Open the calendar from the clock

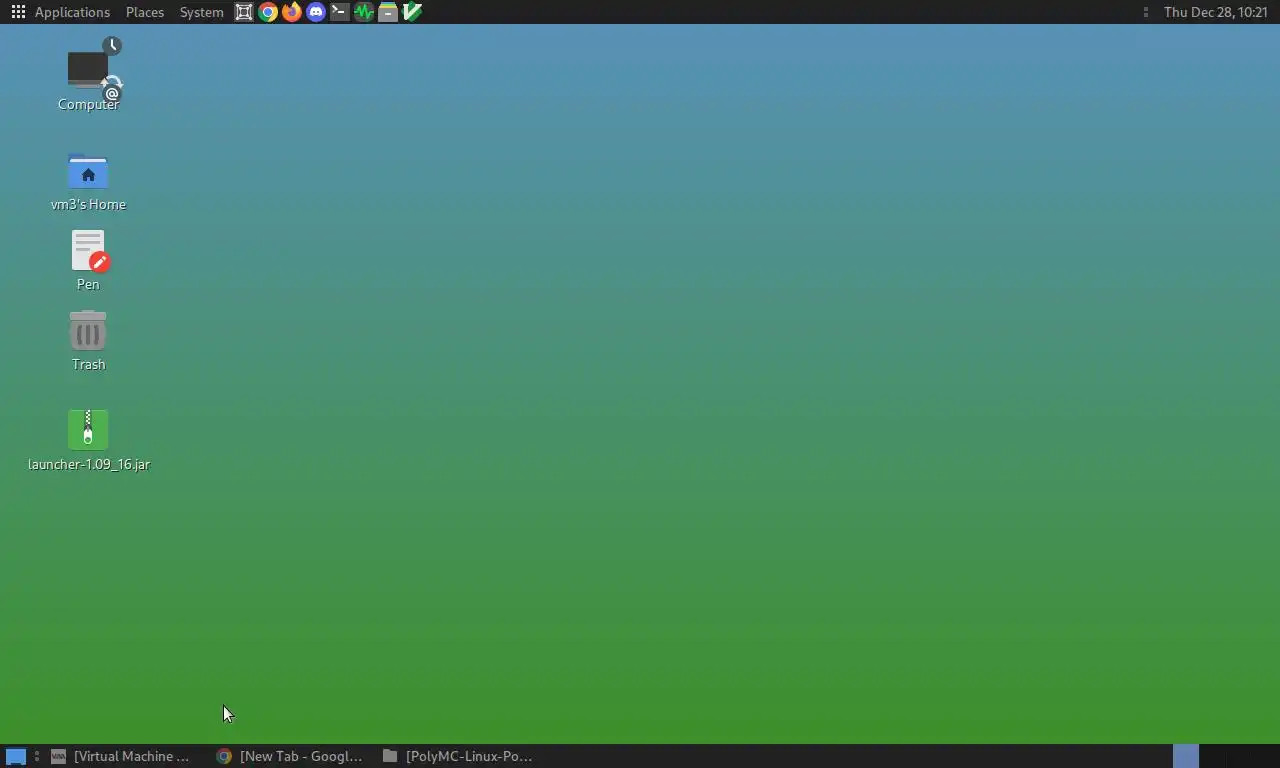[1216, 12]
